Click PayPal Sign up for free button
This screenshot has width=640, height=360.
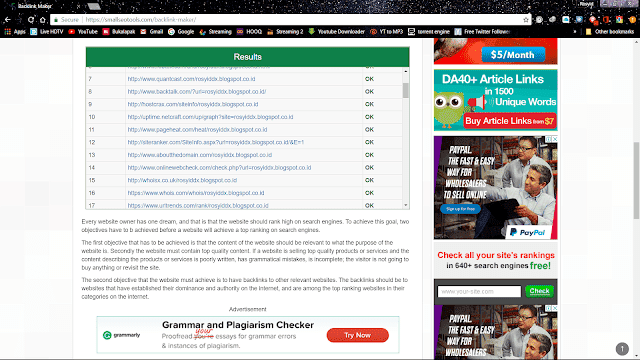460,209
